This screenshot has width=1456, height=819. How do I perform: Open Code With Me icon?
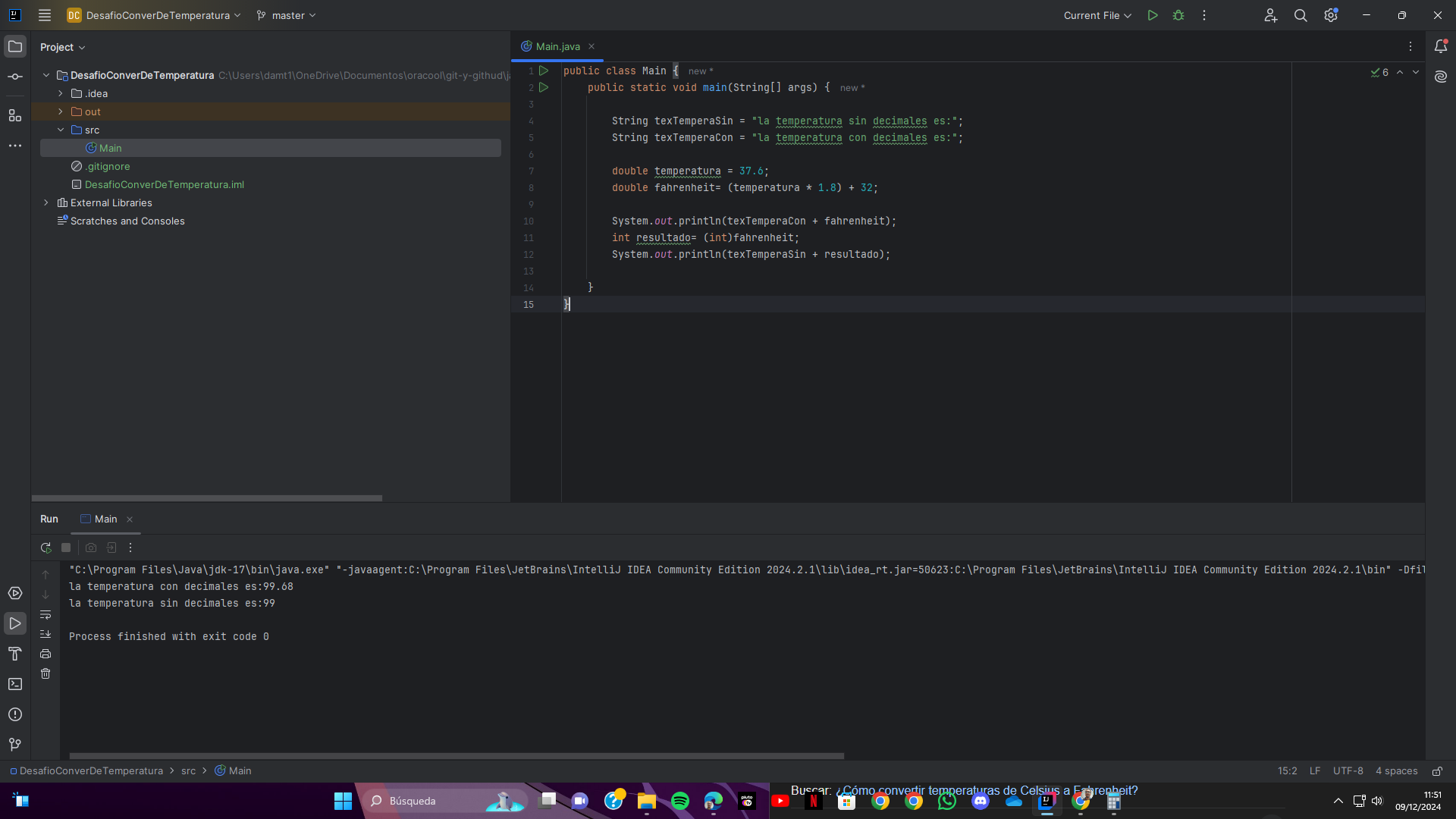coord(1271,15)
